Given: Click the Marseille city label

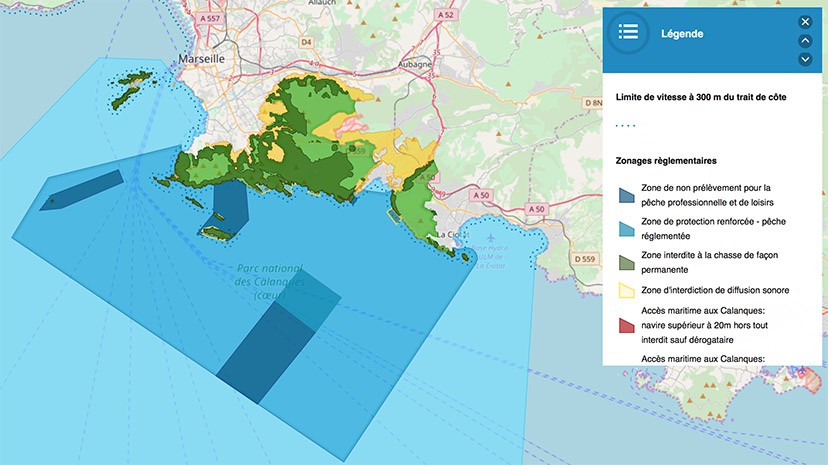Looking at the screenshot, I should coord(201,59).
